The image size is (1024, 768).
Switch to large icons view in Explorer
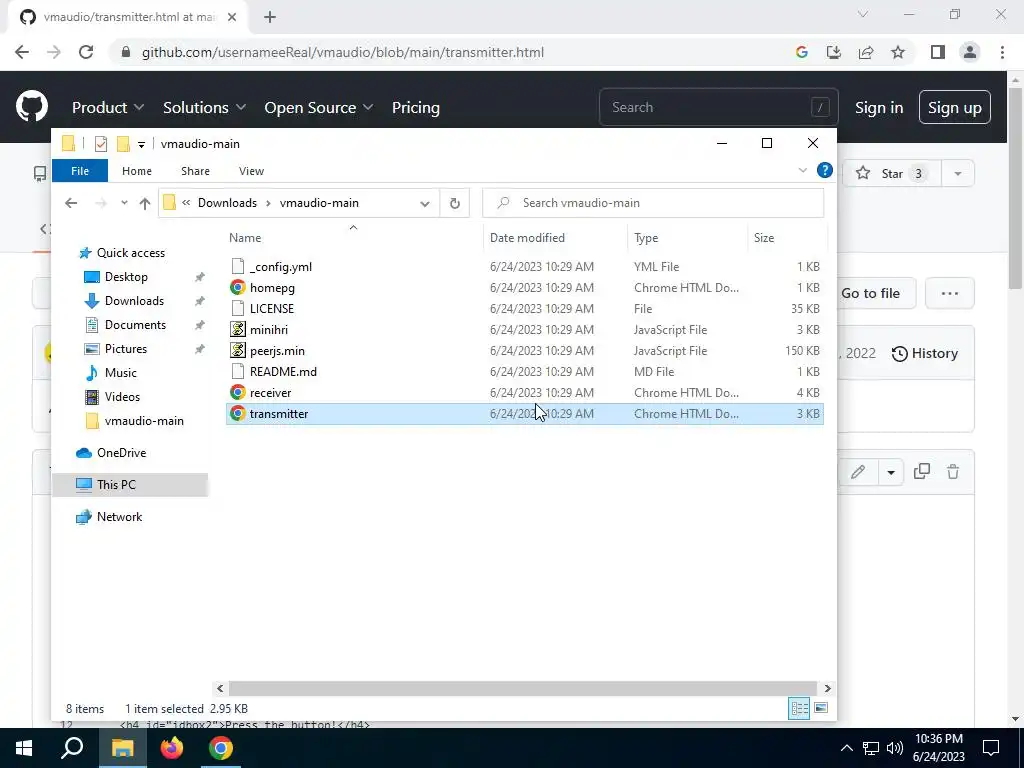821,709
